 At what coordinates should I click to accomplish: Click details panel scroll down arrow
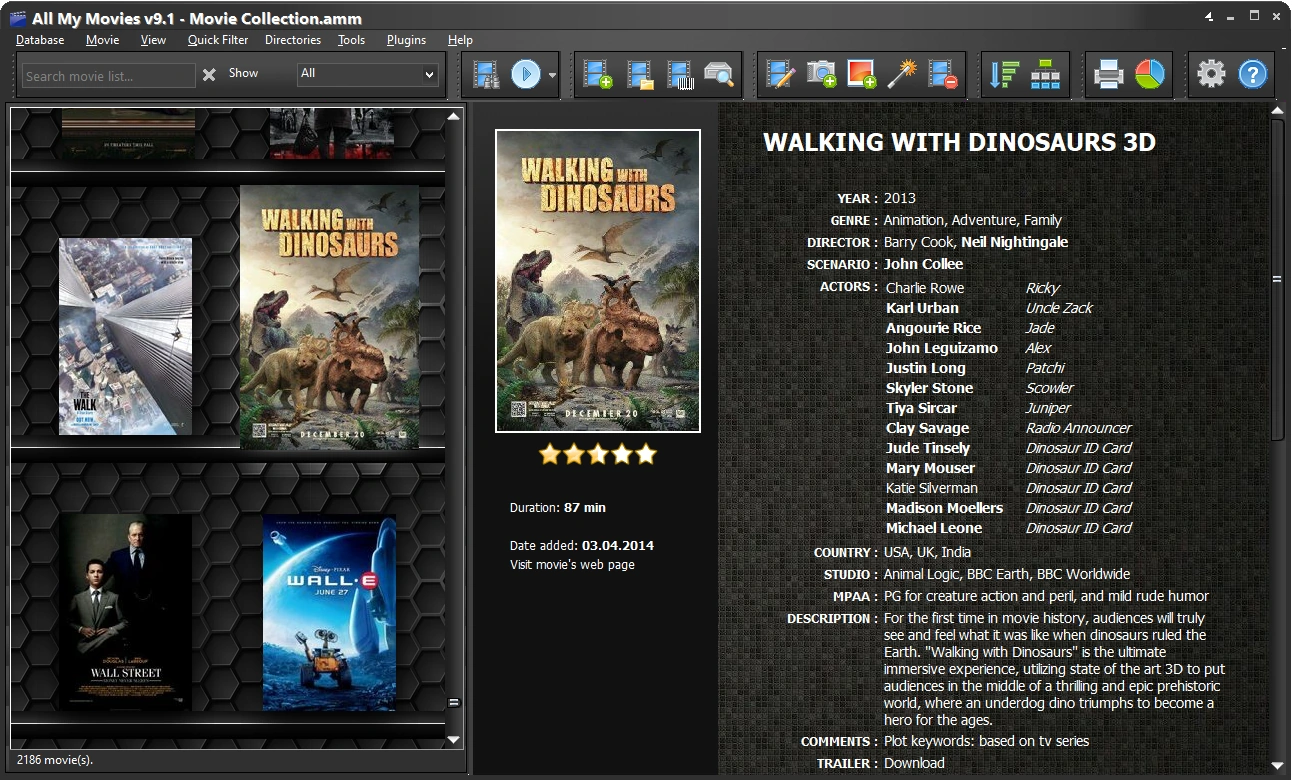[x=1277, y=767]
